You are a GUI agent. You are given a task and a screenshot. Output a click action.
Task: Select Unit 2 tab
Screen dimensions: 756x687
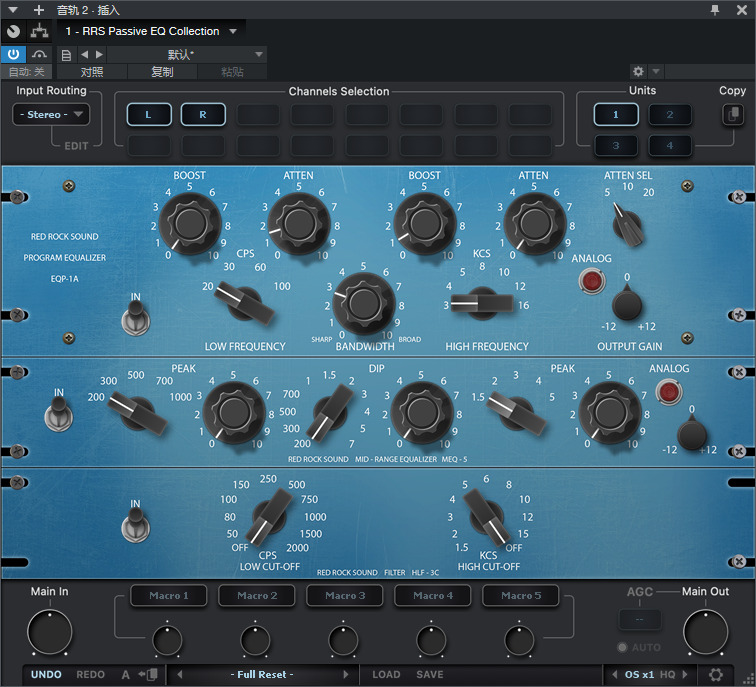[x=670, y=115]
